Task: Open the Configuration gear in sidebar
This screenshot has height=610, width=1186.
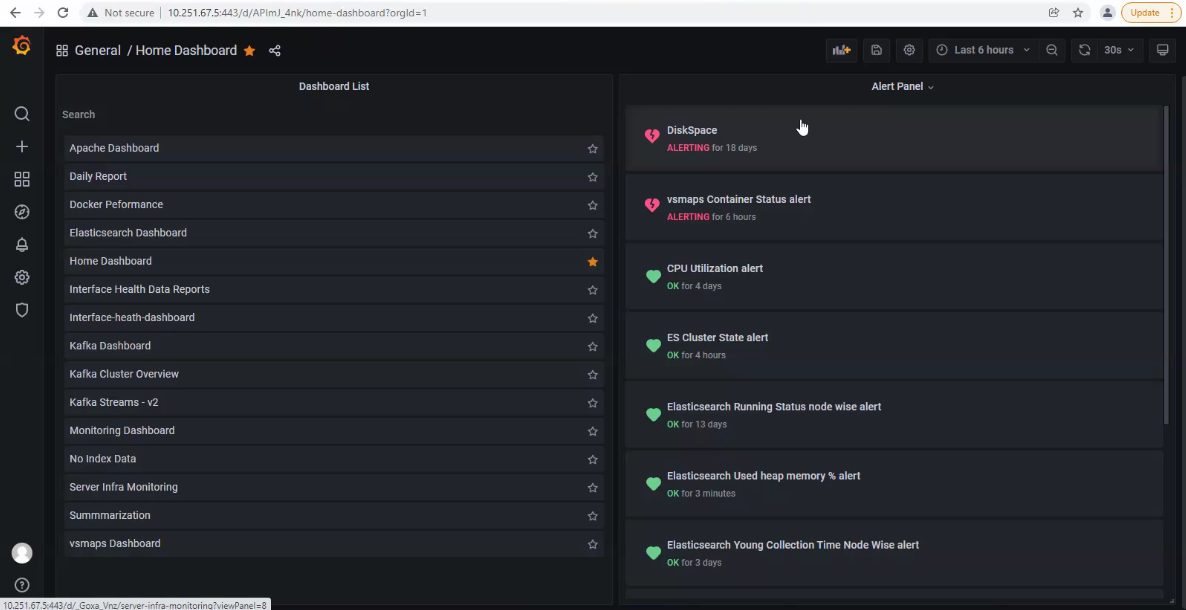Action: click(x=22, y=277)
